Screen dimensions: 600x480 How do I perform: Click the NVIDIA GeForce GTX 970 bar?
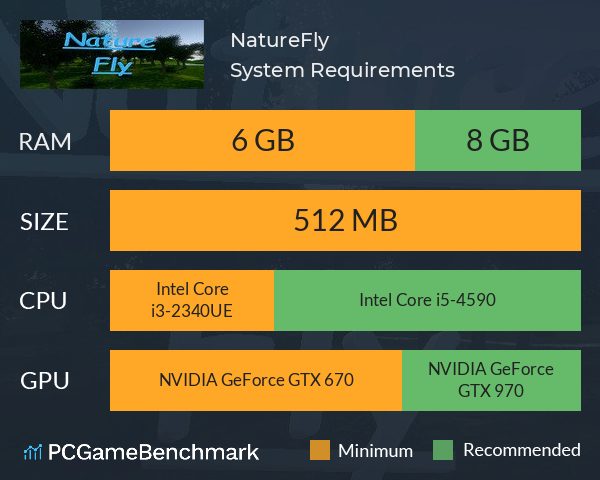click(x=491, y=380)
